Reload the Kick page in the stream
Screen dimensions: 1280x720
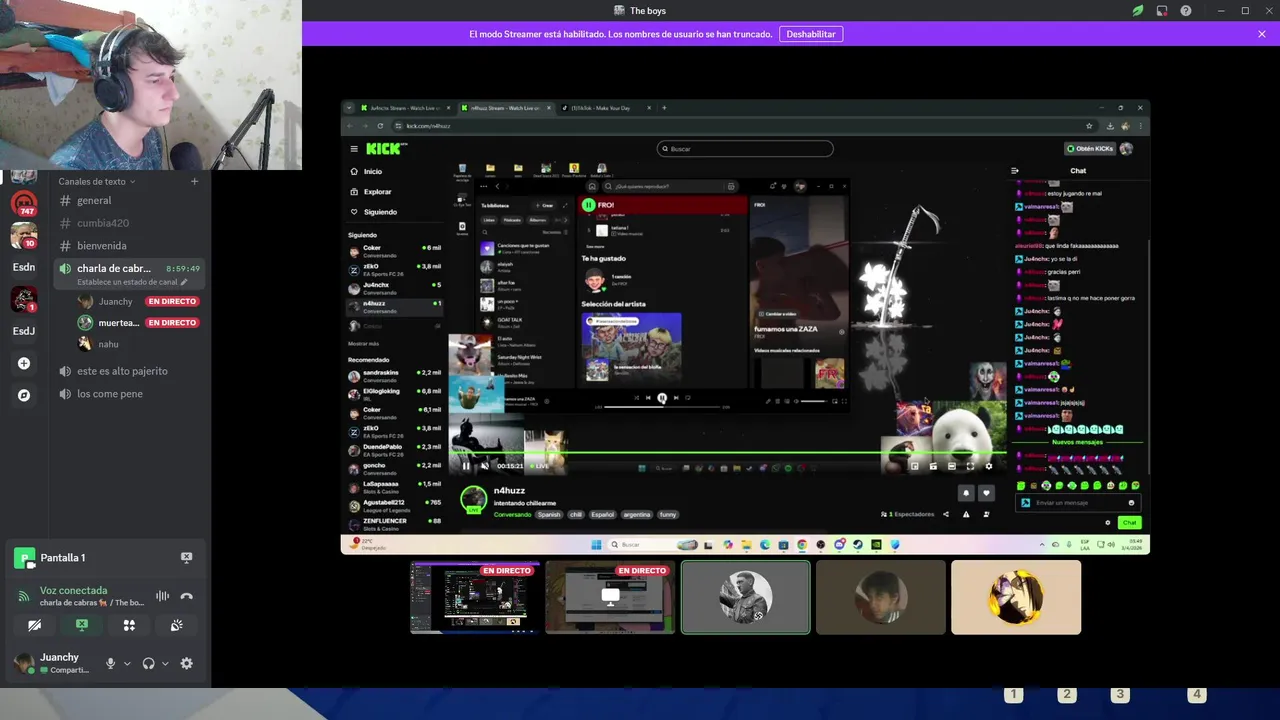tap(380, 126)
